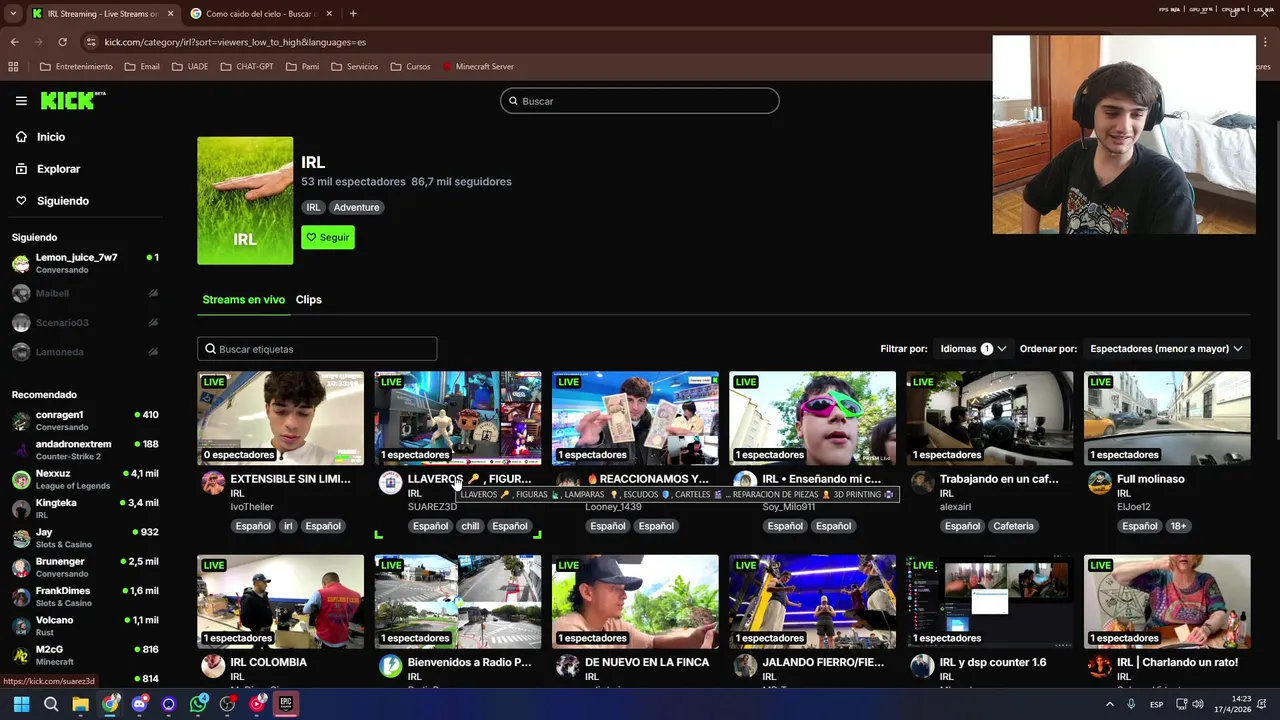Open andadronextrem recommended channel
Viewport: 1280px width, 720px height.
85,450
